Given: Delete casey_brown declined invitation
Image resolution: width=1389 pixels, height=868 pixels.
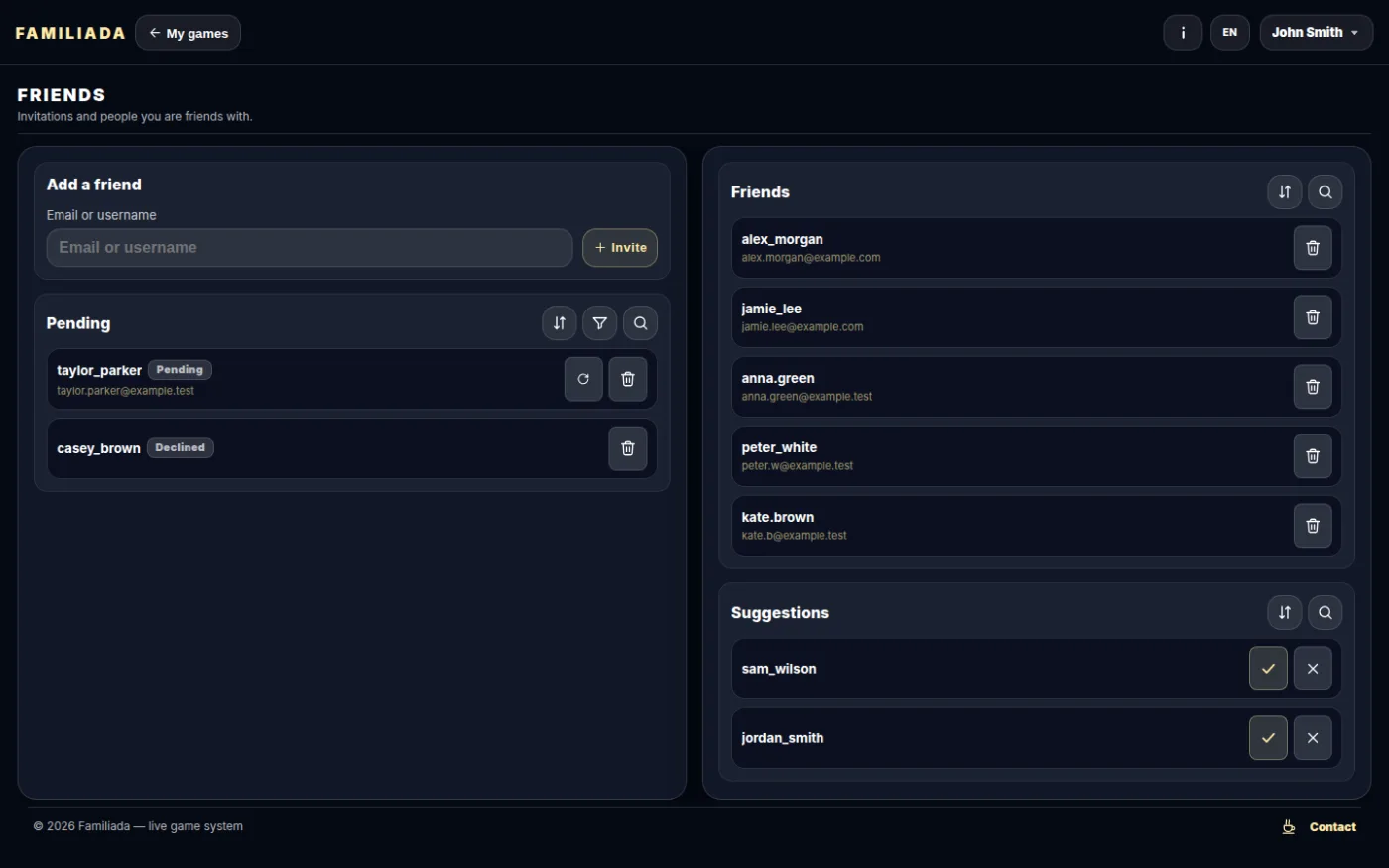Looking at the screenshot, I should click(x=628, y=448).
